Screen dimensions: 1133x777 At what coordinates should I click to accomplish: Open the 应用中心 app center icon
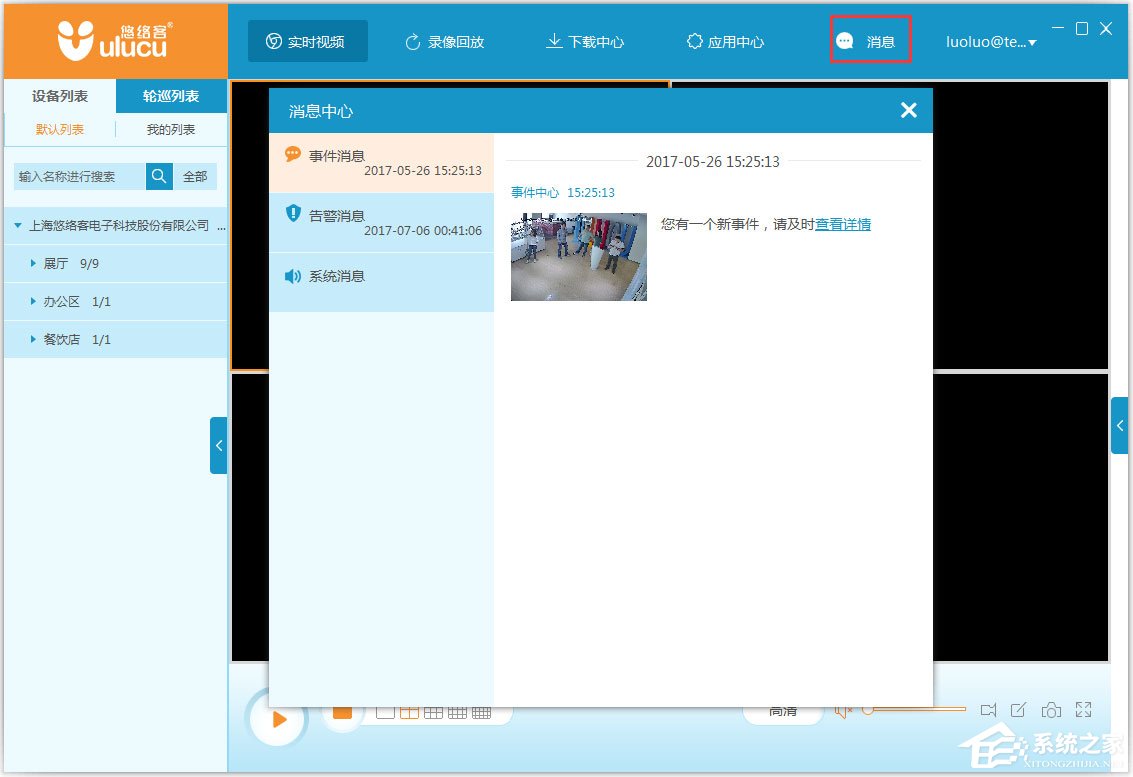[x=694, y=41]
